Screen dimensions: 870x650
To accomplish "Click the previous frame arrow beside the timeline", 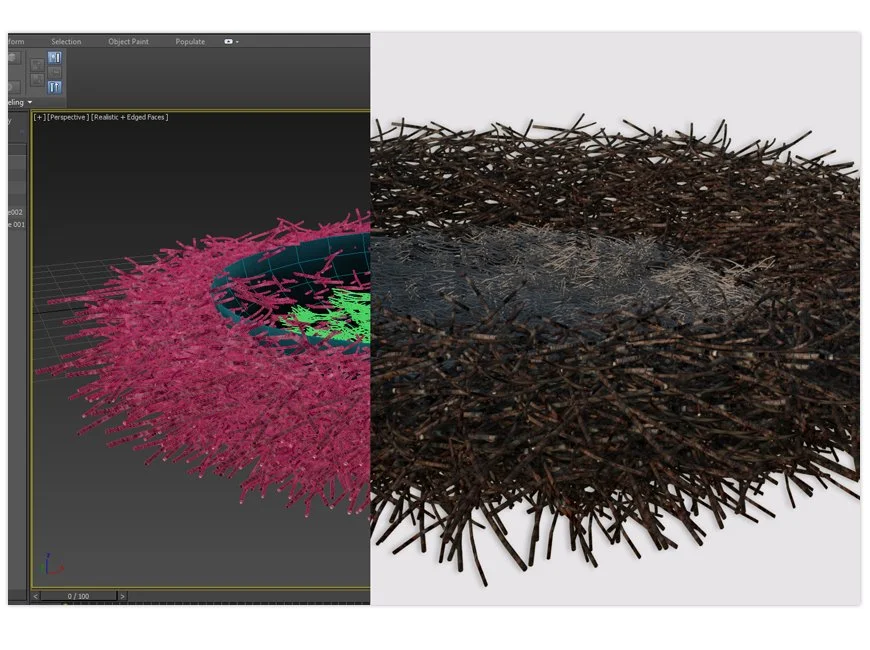I will pos(35,597).
